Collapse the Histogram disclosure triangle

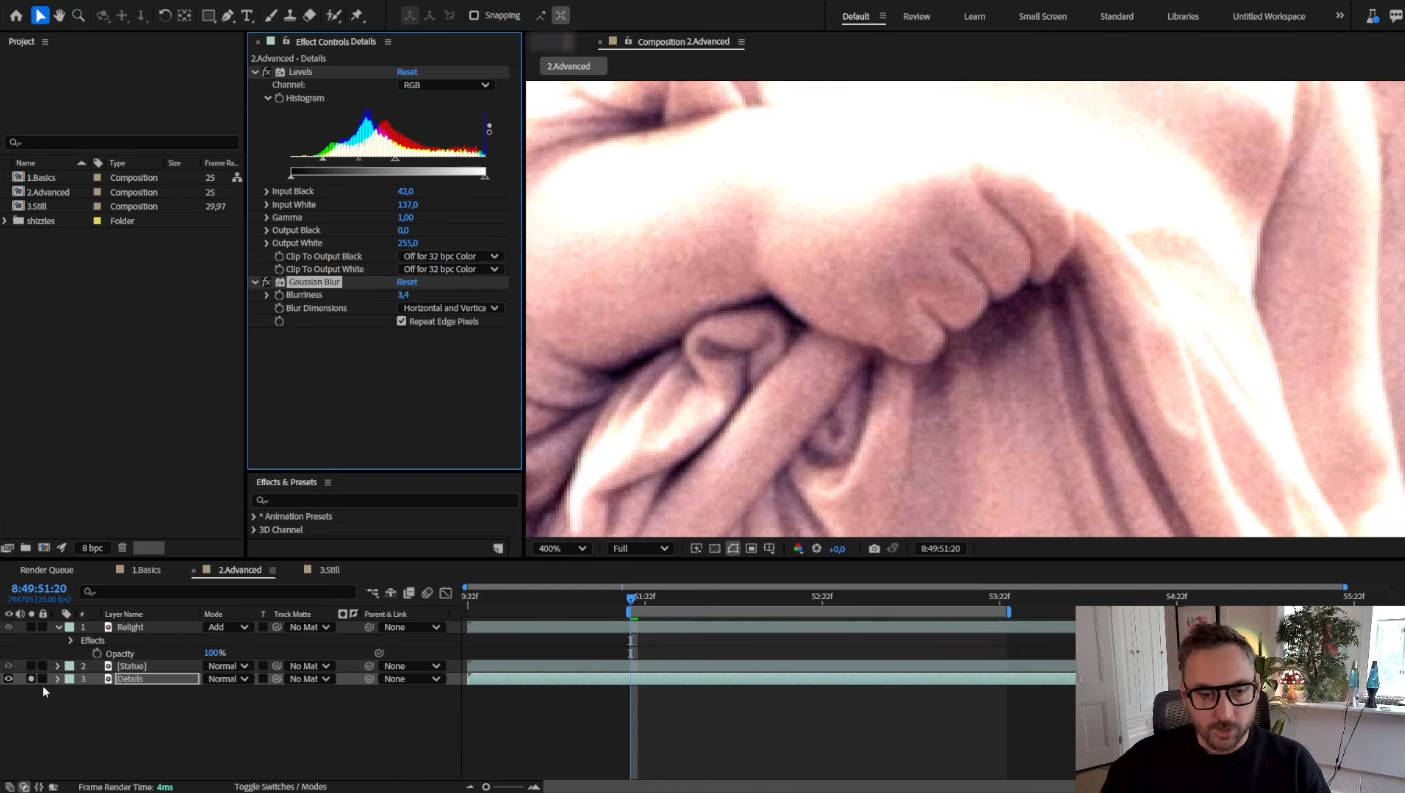click(269, 97)
